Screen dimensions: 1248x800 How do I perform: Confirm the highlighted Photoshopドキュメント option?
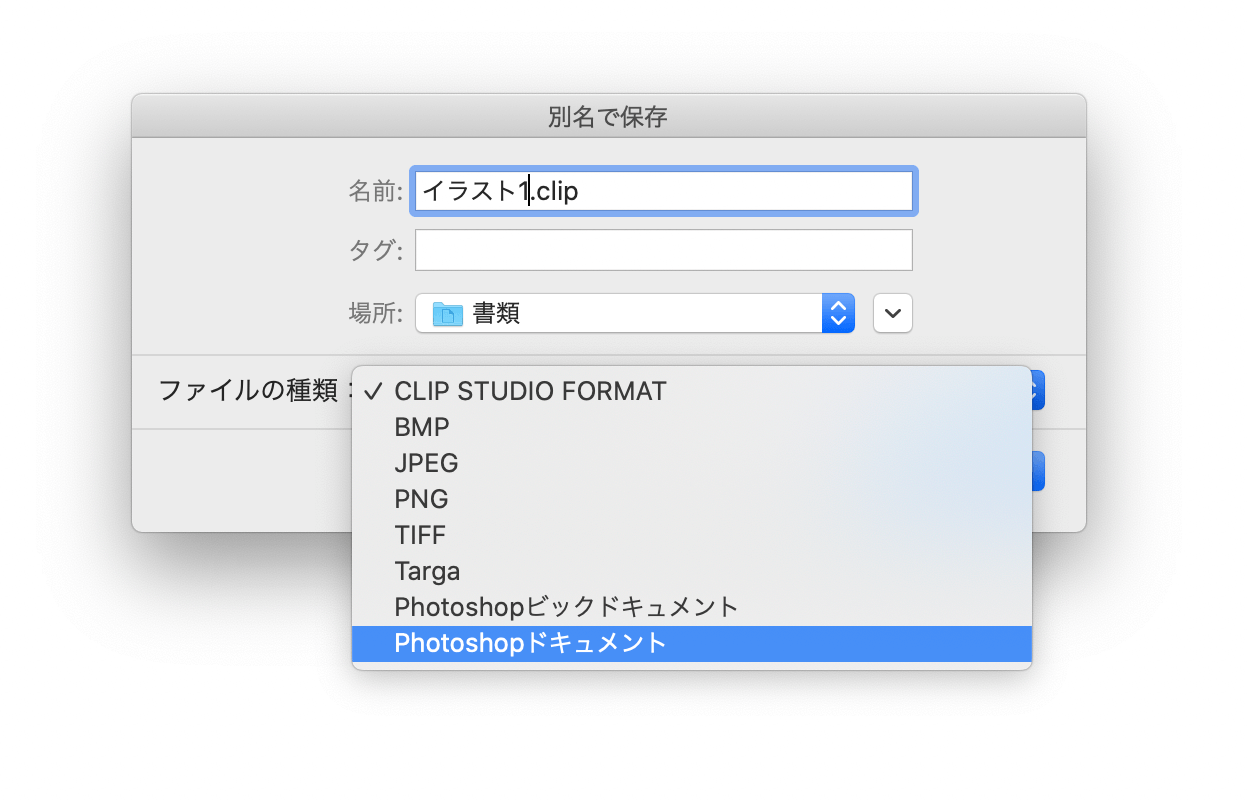530,643
